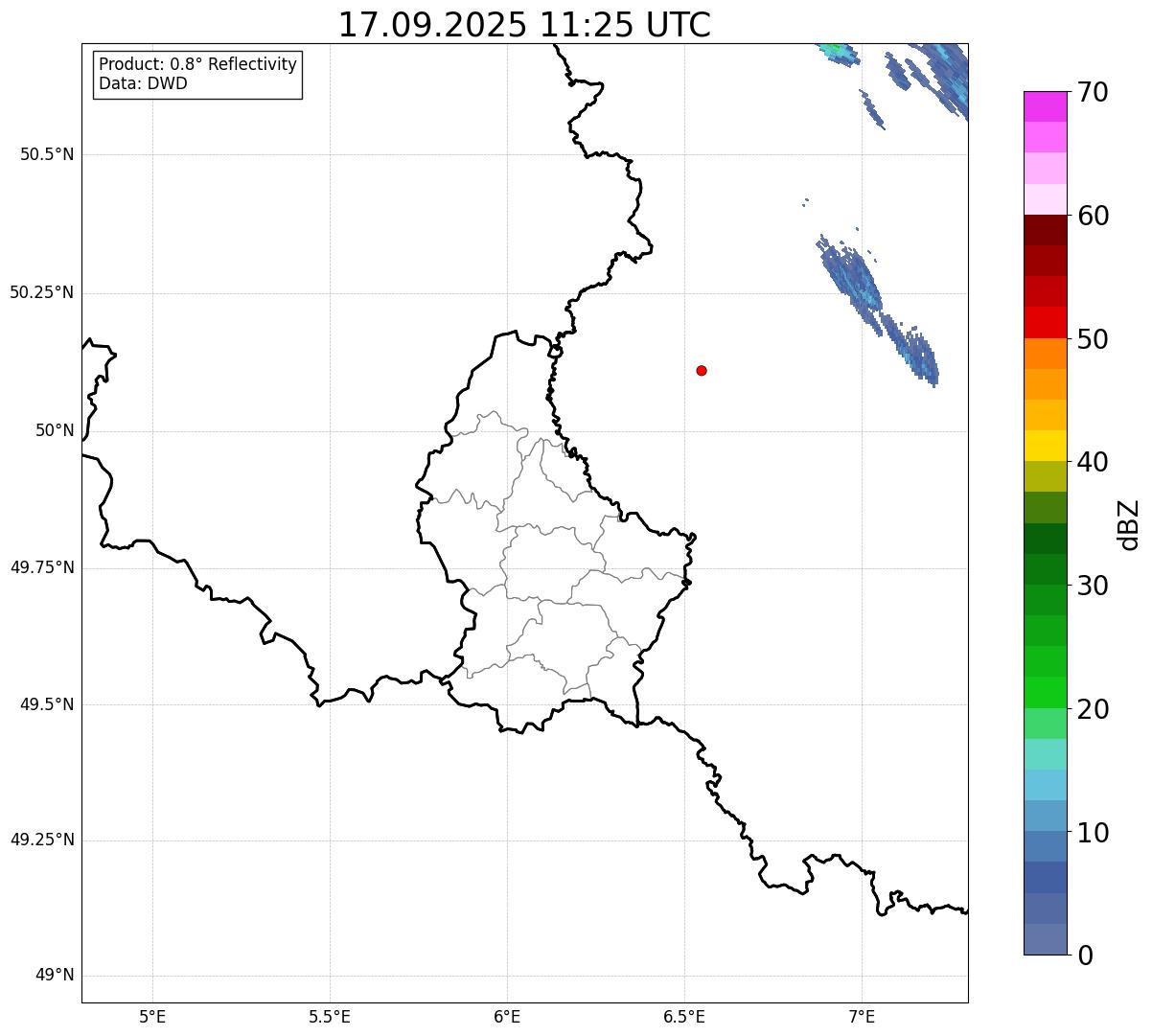Pick the dark maroon swatch below 60
The image size is (1152, 1036).
1046,230
